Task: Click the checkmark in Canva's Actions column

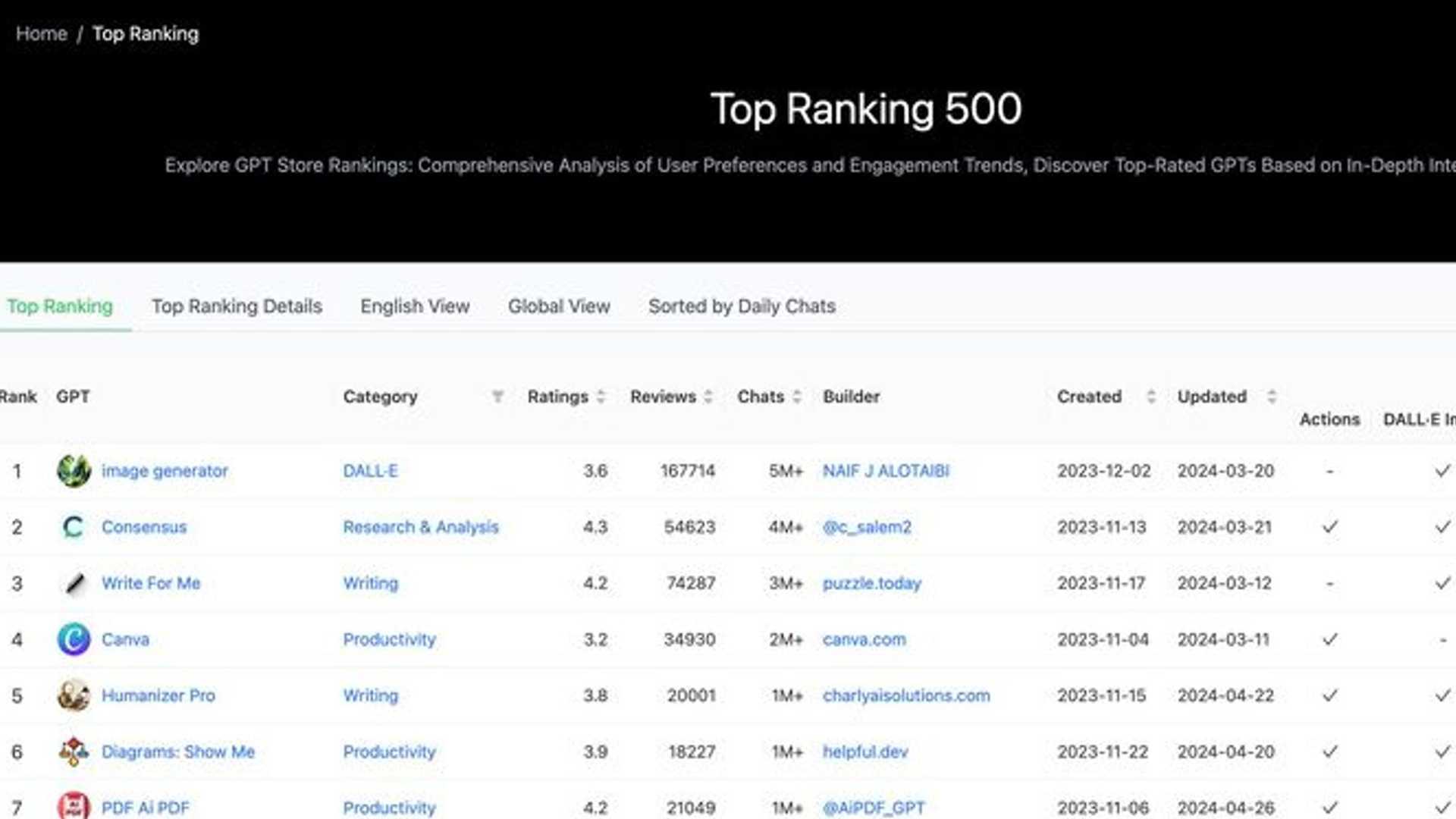Action: (x=1329, y=639)
